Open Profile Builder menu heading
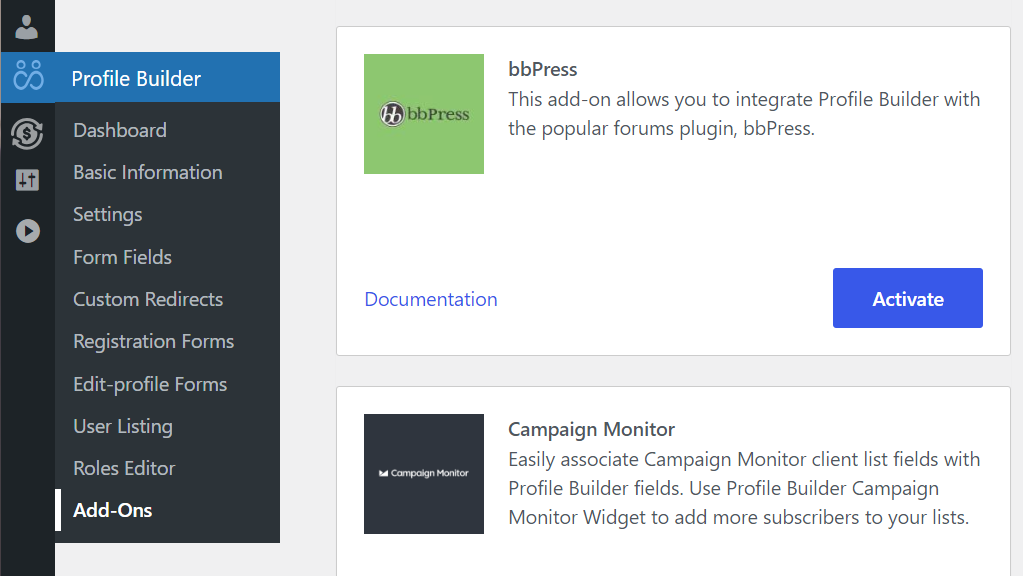1023x576 pixels. [136, 78]
